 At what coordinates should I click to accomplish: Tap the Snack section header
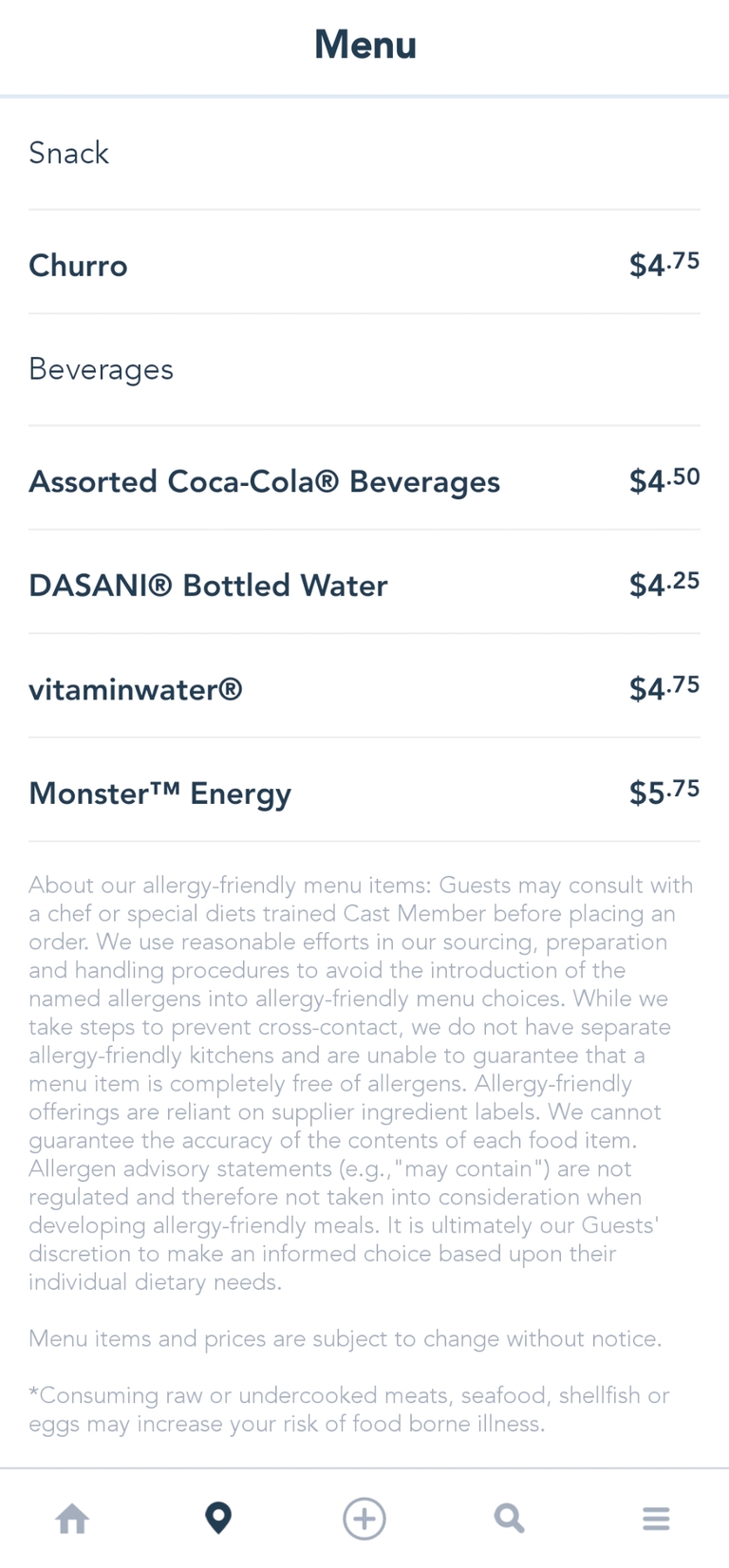(68, 154)
